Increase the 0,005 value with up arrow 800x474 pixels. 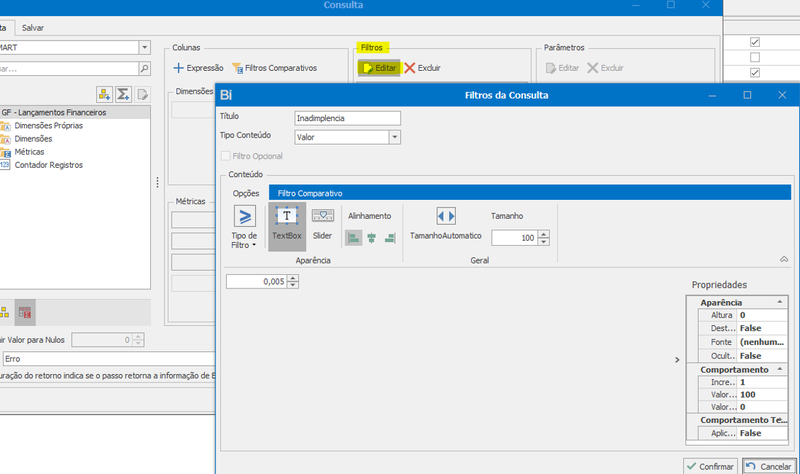tap(293, 278)
